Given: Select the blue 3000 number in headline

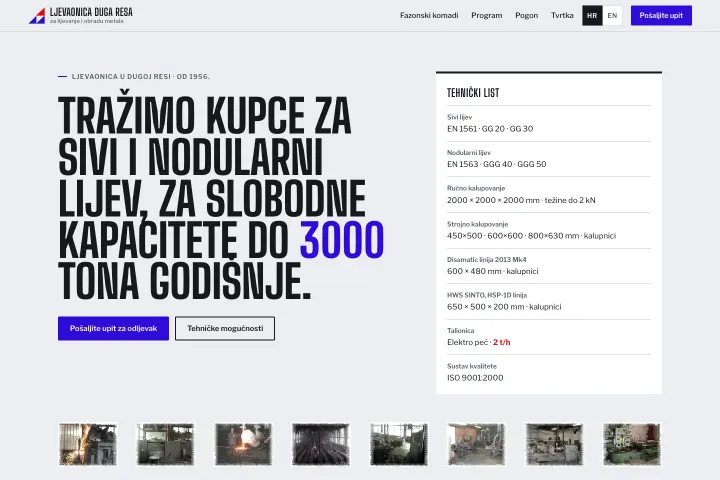Looking at the screenshot, I should pos(342,240).
